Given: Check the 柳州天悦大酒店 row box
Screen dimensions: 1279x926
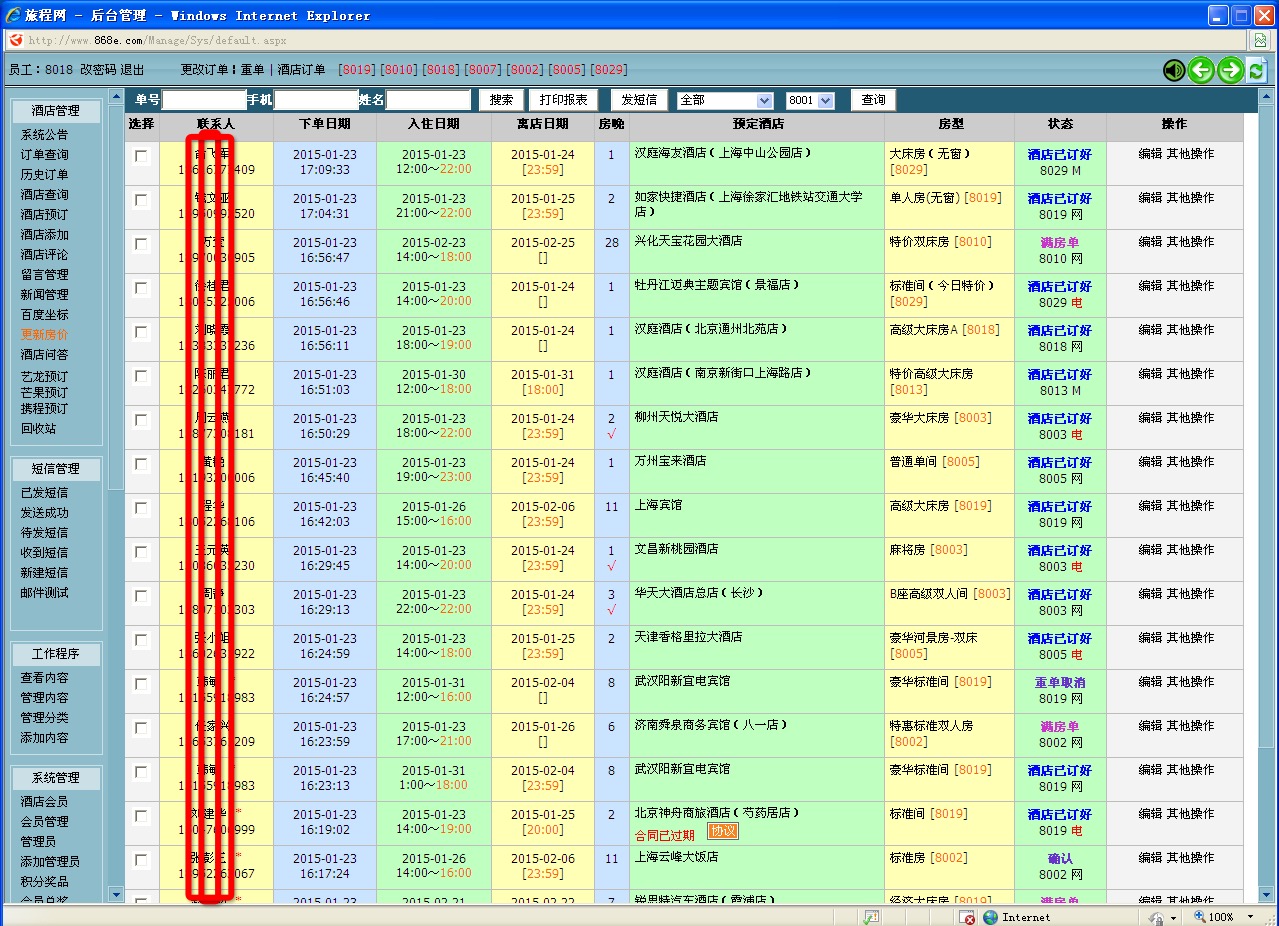Looking at the screenshot, I should [142, 421].
